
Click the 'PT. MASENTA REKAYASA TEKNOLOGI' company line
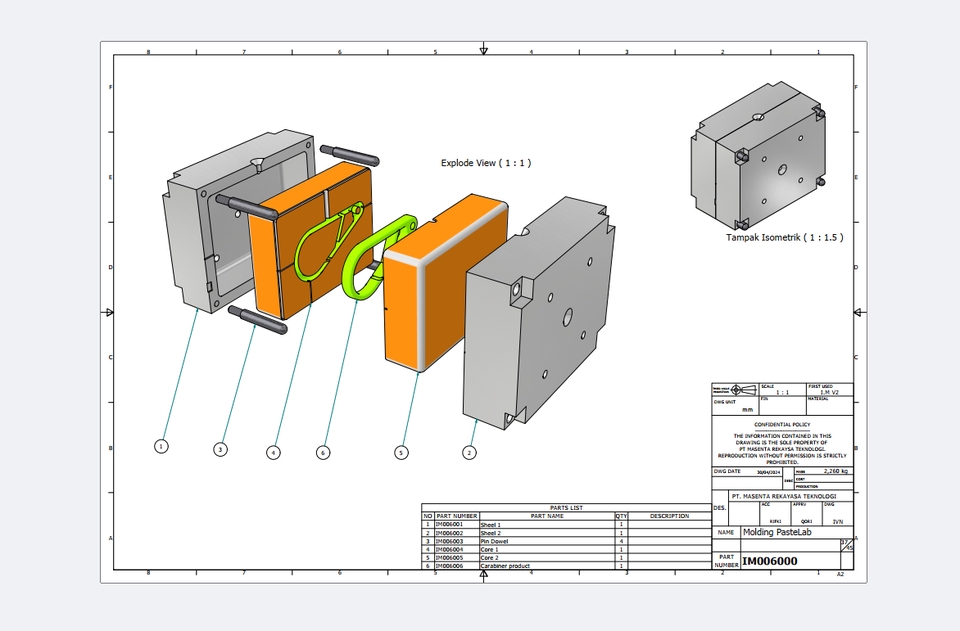784,496
